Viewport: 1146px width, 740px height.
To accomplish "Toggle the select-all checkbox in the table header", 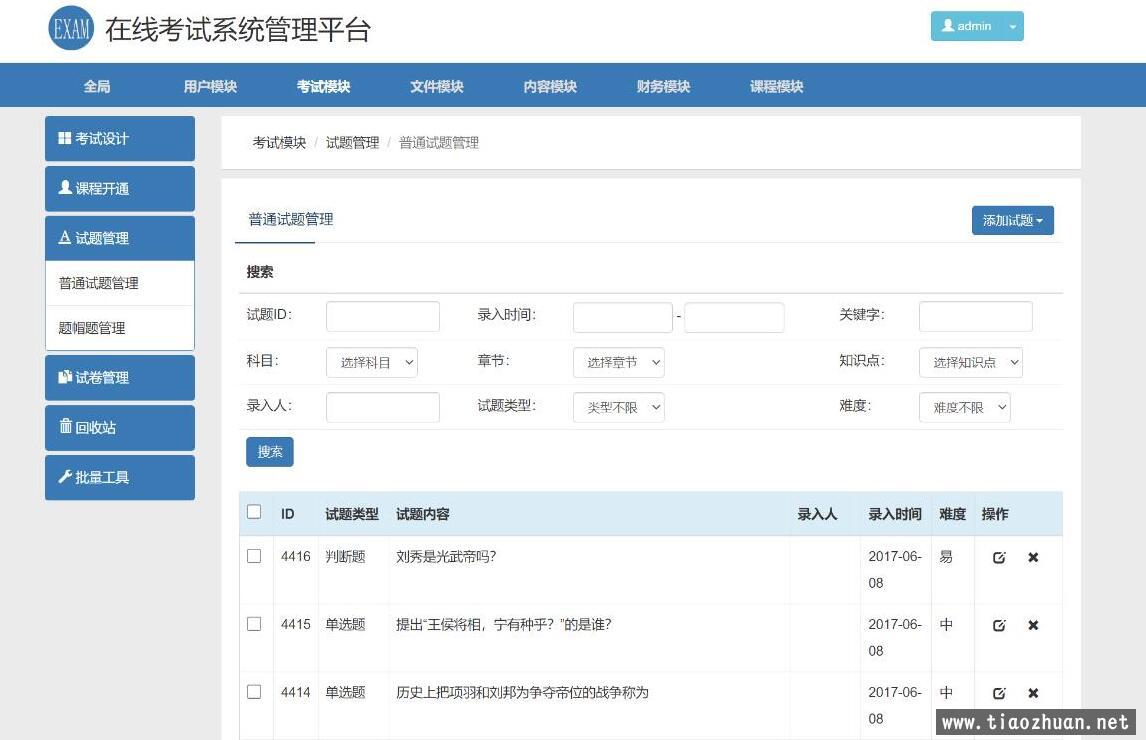I will 254,512.
